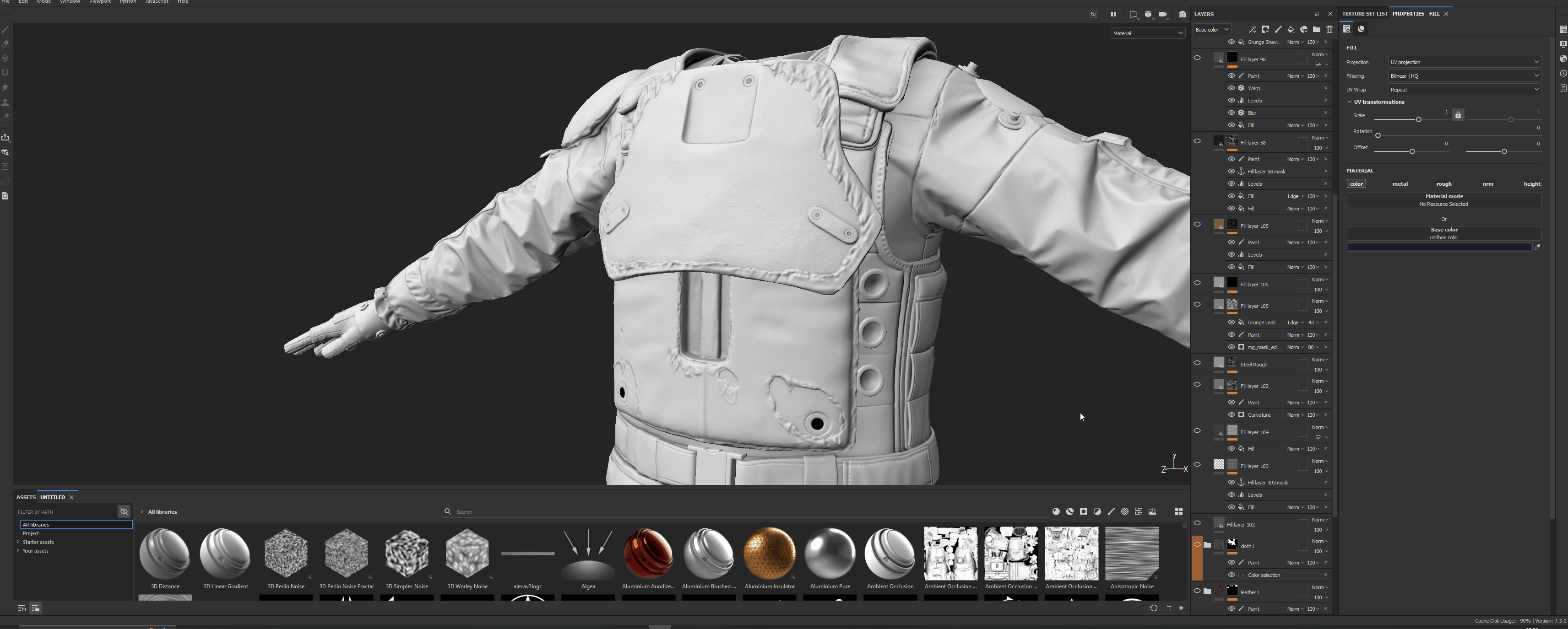This screenshot has height=629, width=1568.
Task: Click the Base color uniform color swatch
Action: coord(1439,247)
